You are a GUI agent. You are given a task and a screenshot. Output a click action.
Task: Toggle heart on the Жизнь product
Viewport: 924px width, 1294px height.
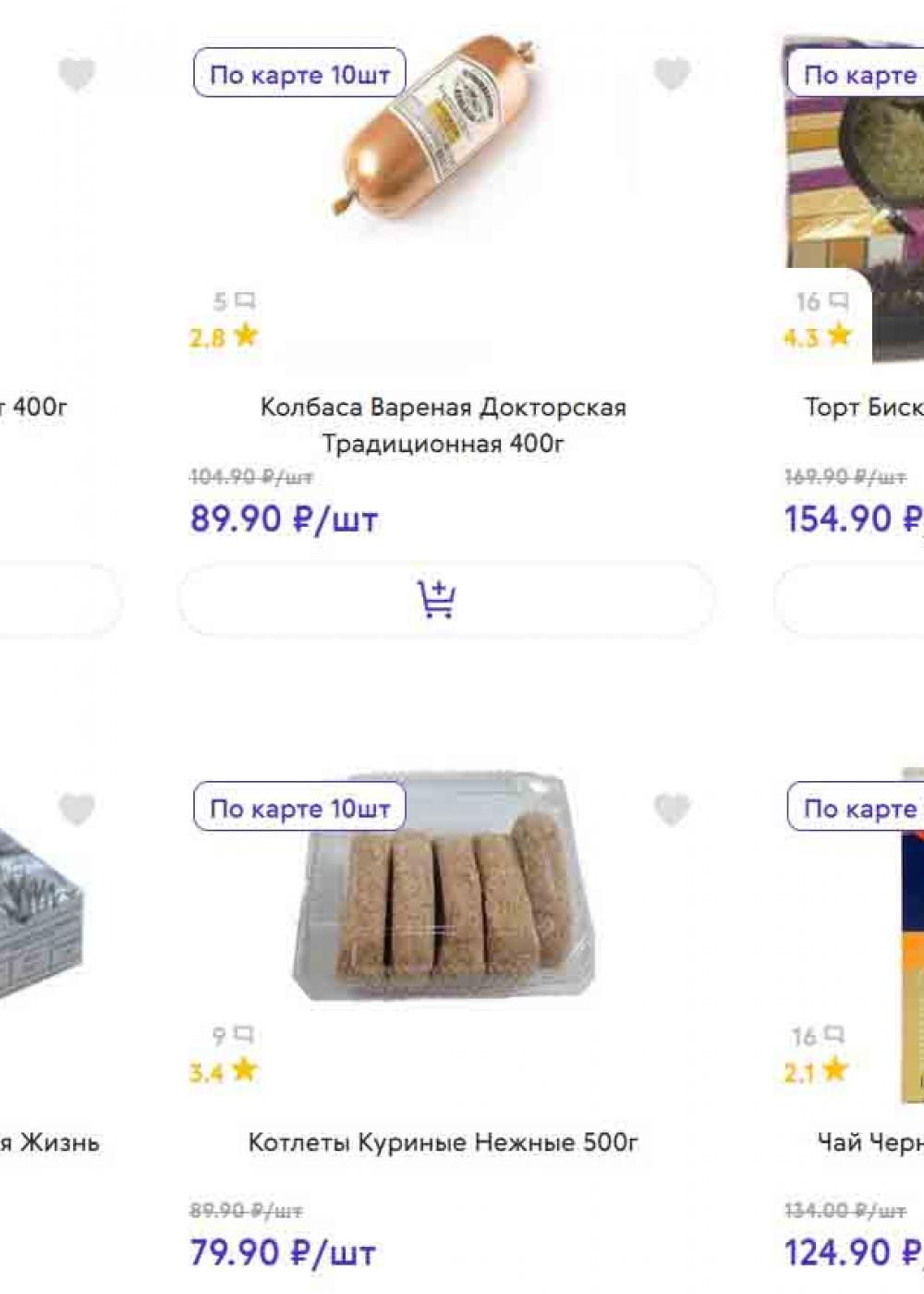77,810
